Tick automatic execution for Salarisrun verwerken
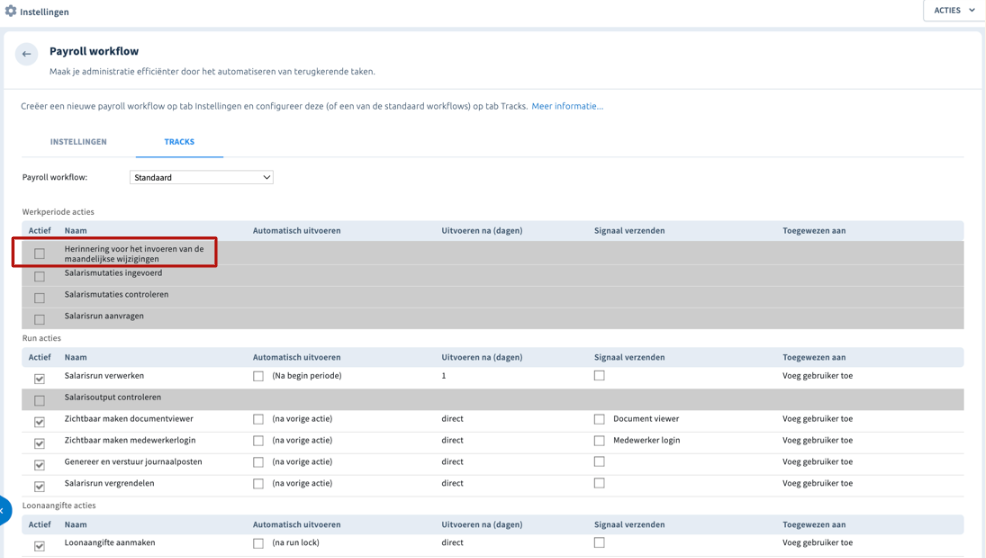986x558 pixels. [258, 376]
